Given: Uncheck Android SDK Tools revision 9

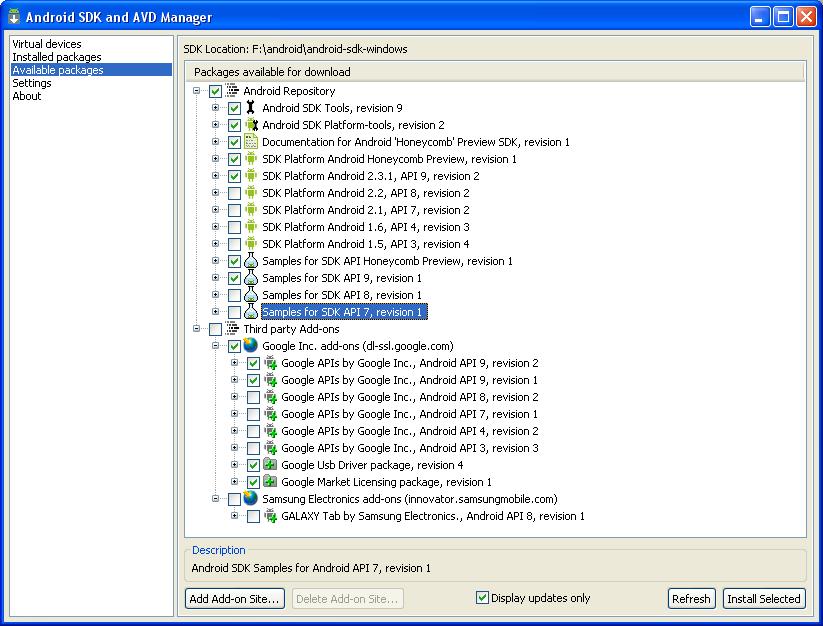Looking at the screenshot, I should (234, 109).
